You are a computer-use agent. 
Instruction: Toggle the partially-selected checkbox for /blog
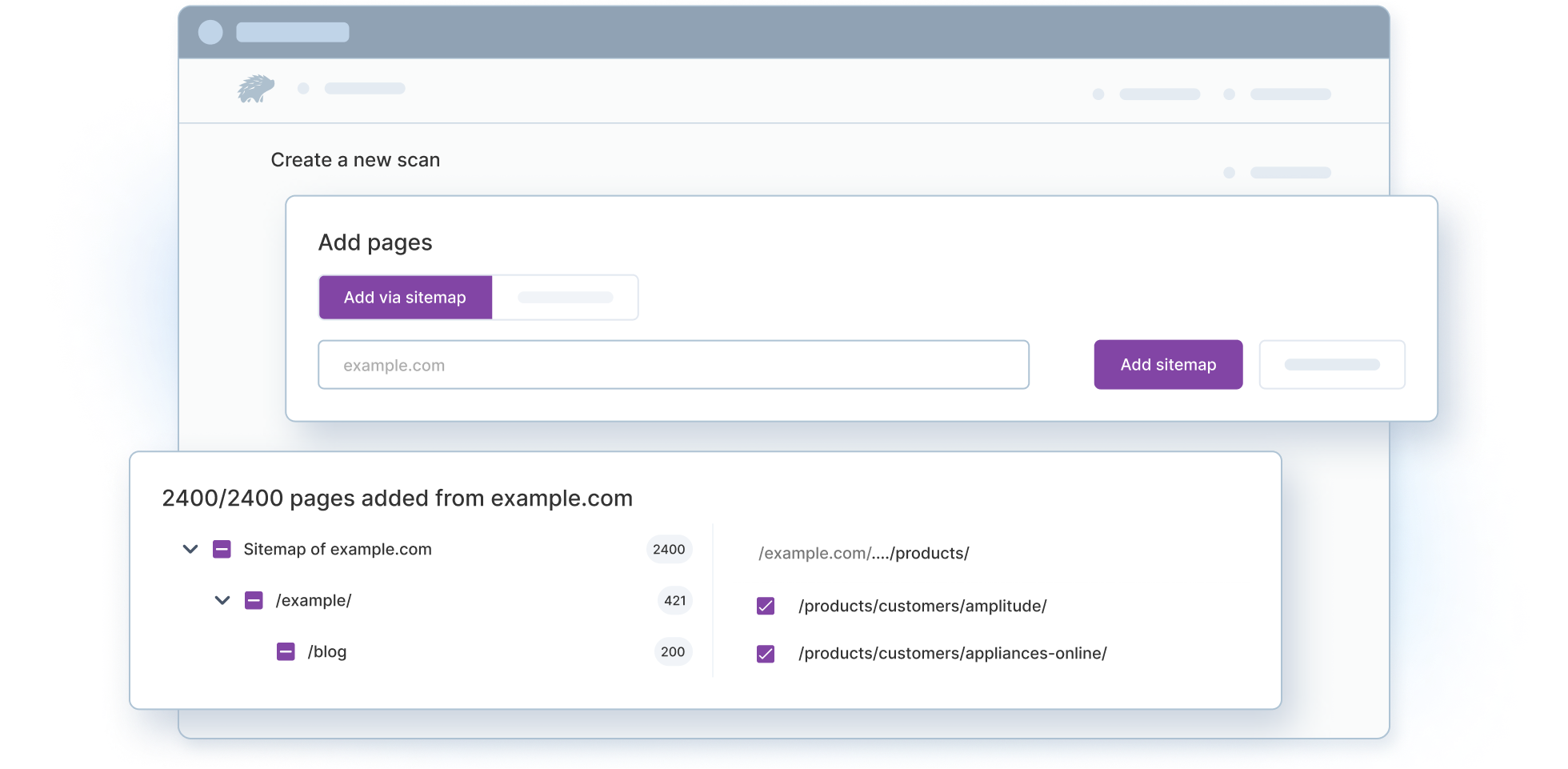(x=286, y=651)
